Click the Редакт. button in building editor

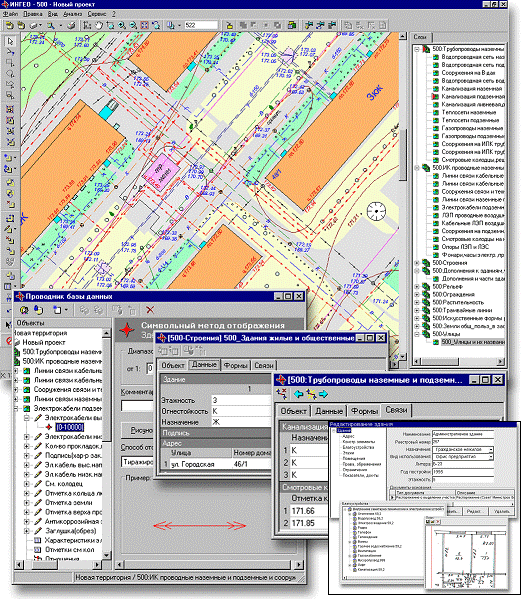click(476, 511)
